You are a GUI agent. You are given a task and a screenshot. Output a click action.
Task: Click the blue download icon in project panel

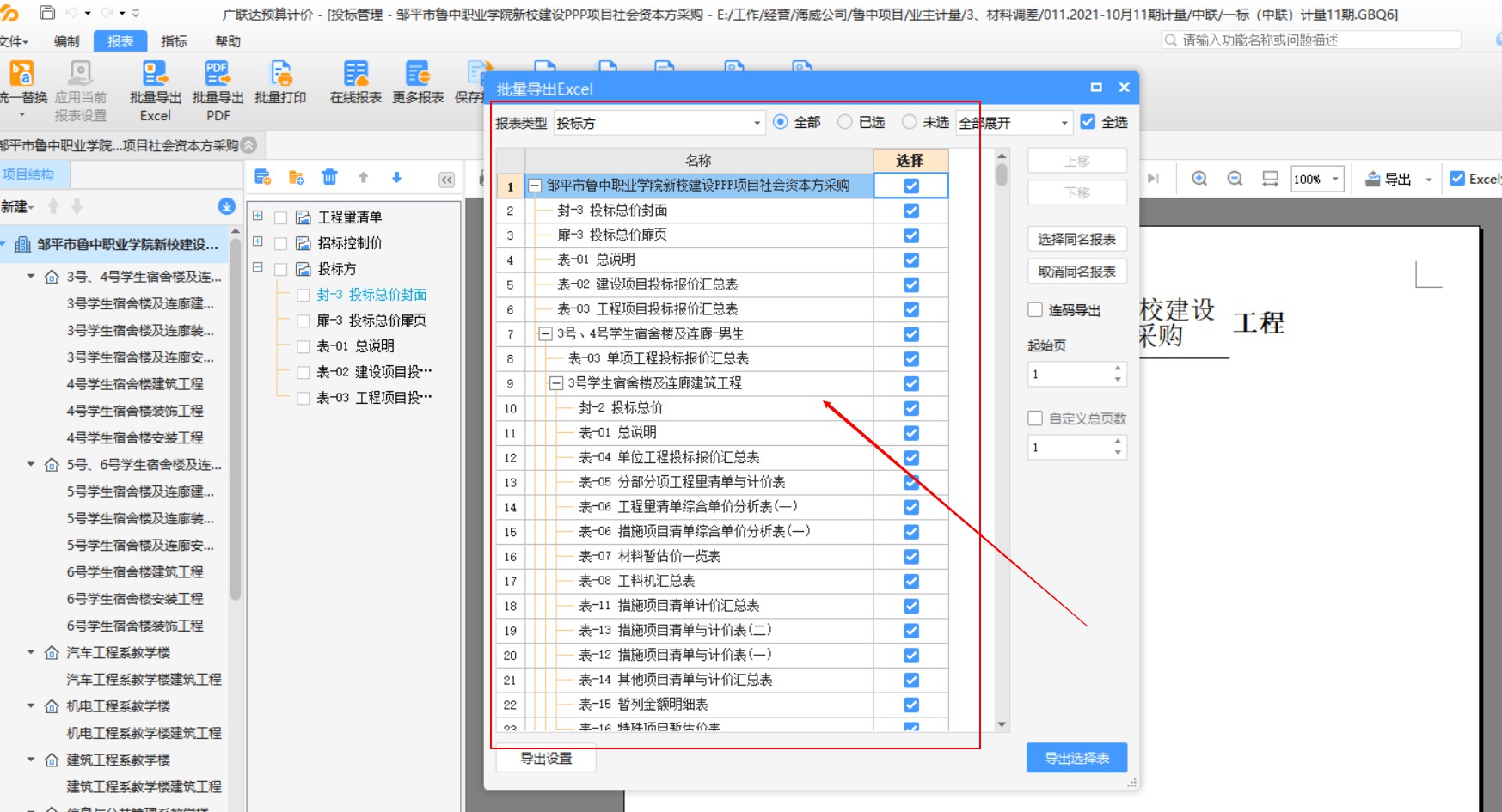coord(227,206)
